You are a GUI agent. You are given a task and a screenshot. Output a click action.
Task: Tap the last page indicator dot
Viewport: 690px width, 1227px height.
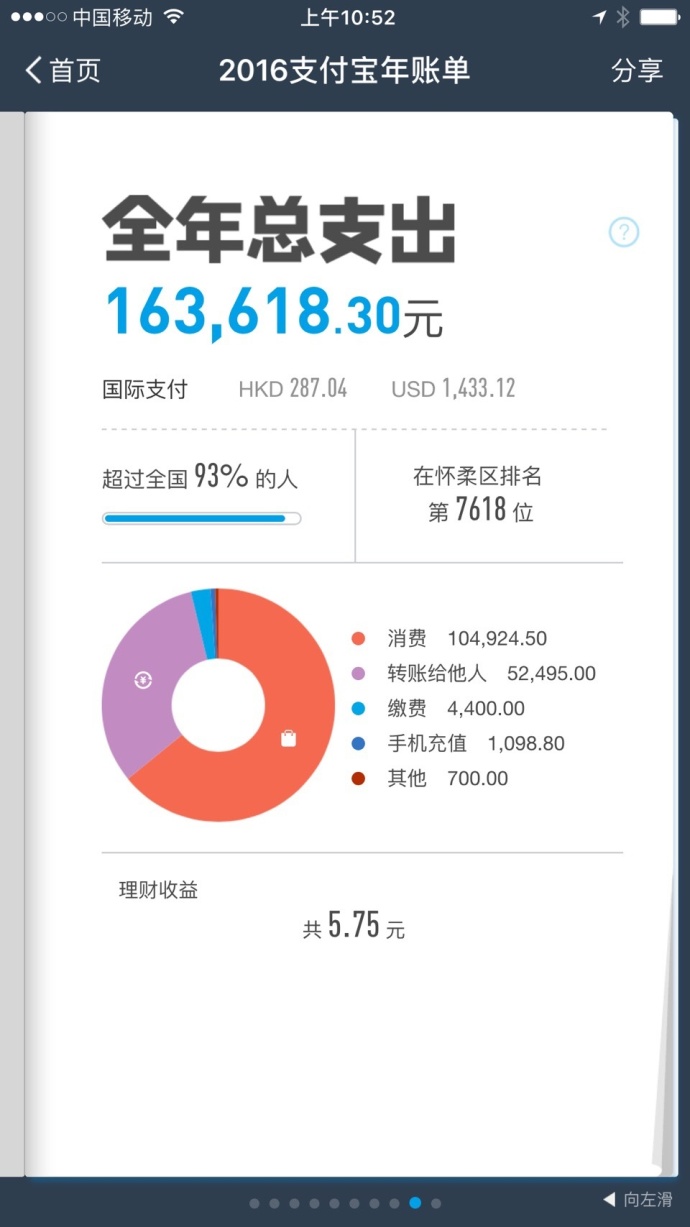(435, 1203)
